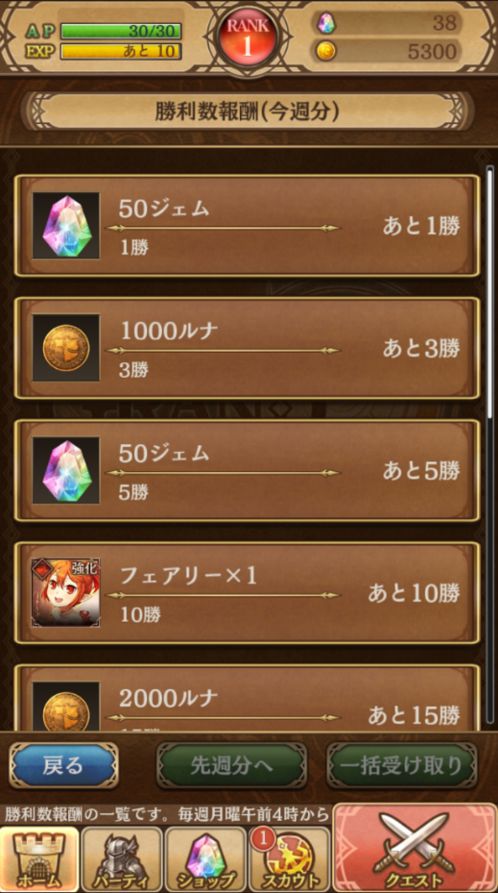
Task: Go to 先週分へ last week rewards
Action: pos(231,765)
